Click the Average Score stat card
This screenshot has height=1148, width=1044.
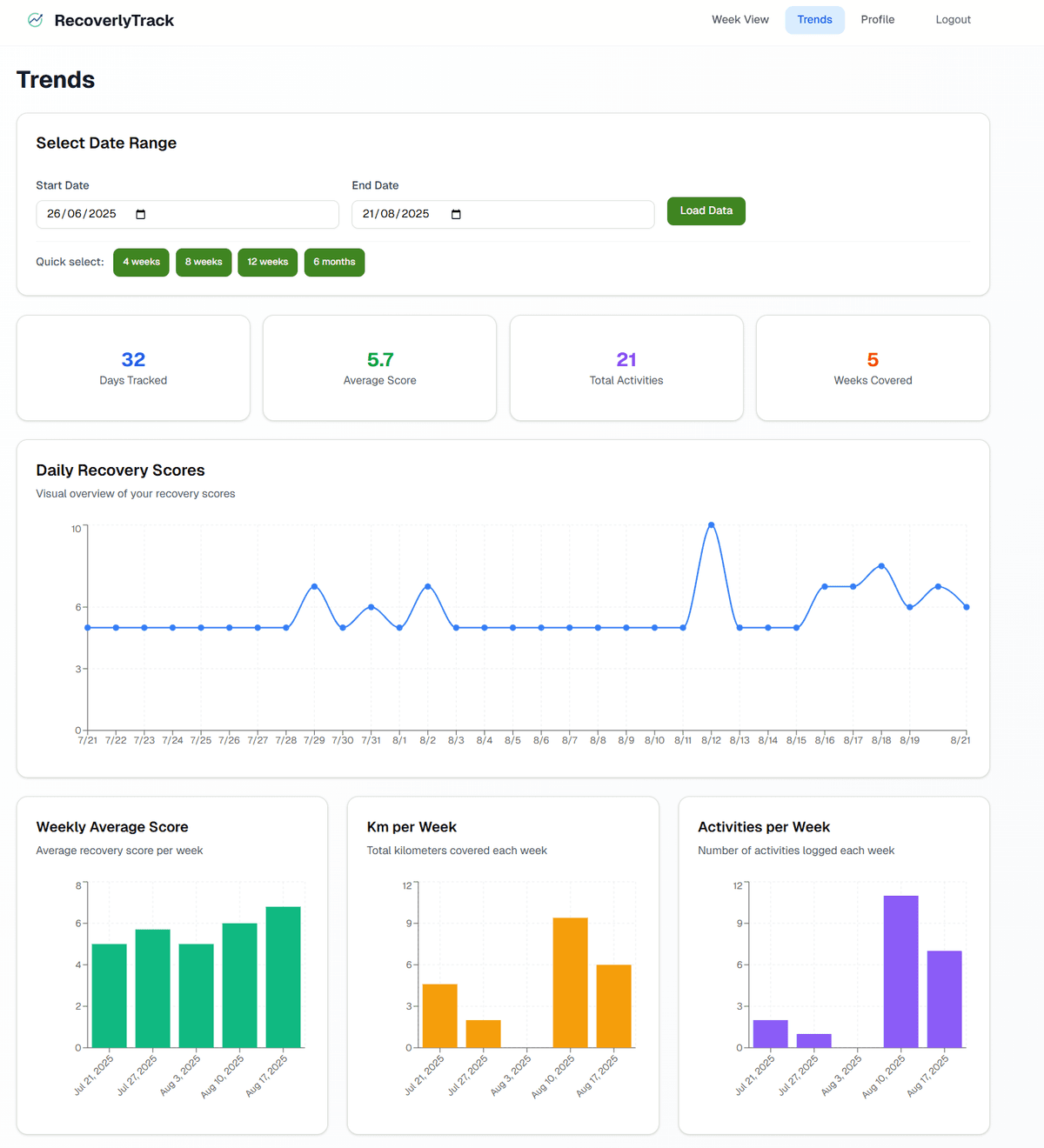(379, 368)
